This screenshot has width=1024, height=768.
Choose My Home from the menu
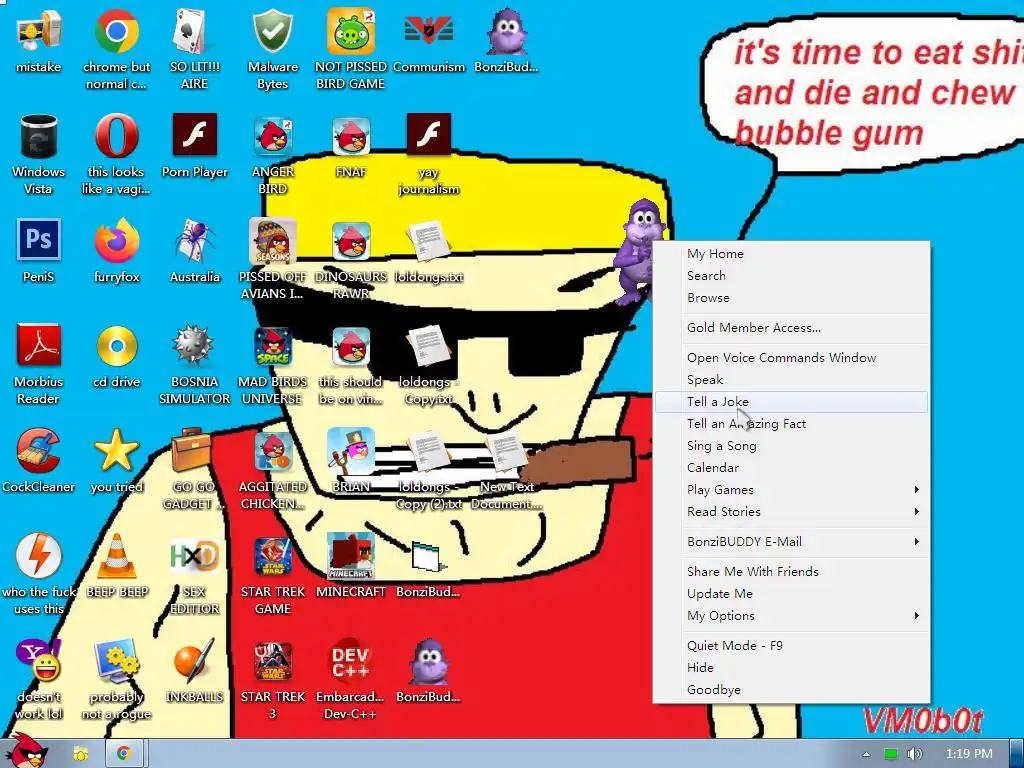click(x=791, y=254)
